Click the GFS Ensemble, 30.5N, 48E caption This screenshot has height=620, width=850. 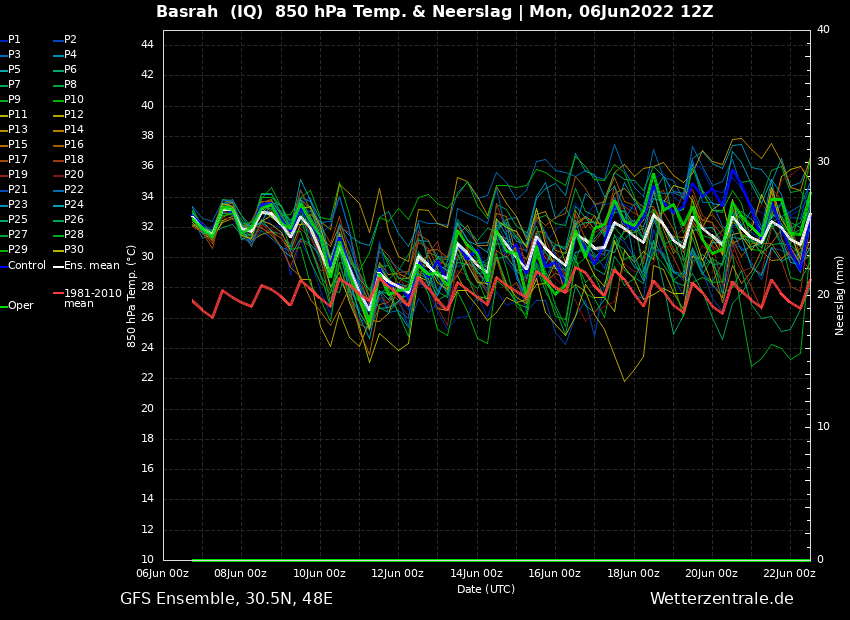(x=226, y=599)
